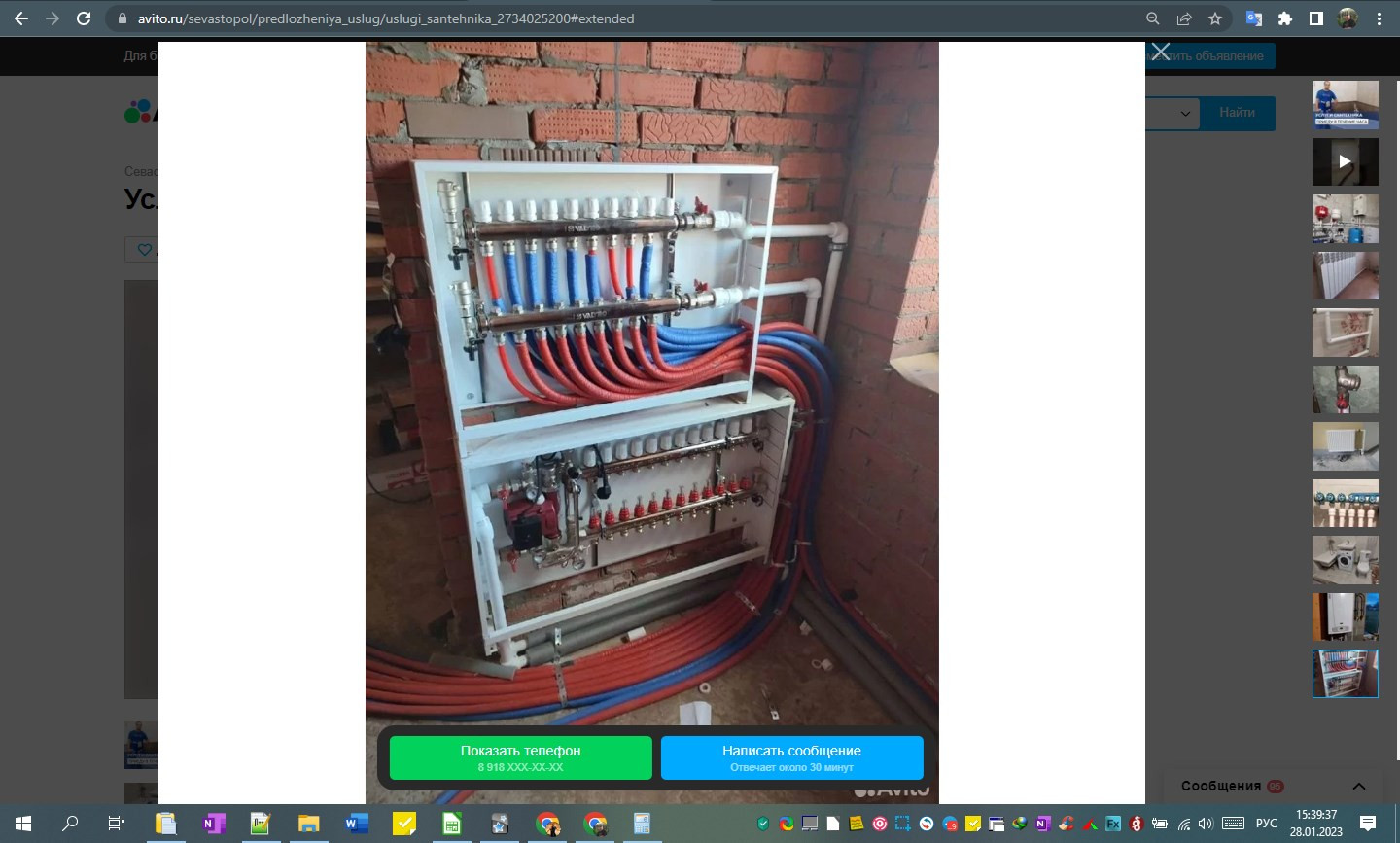The width and height of the screenshot is (1400, 843).
Task: Open the Fx tray icon
Action: 1113,824
